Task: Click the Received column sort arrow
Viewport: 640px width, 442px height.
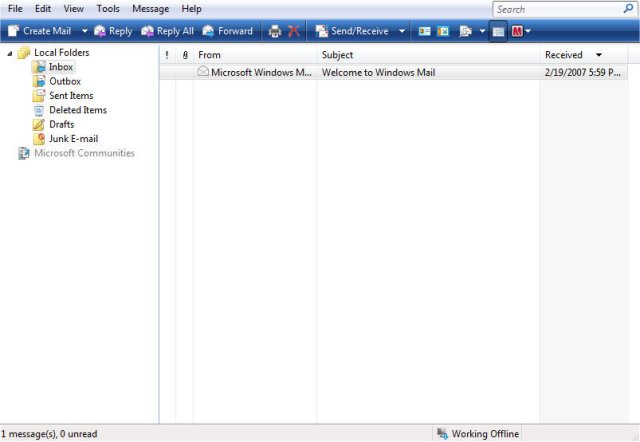Action: click(599, 55)
